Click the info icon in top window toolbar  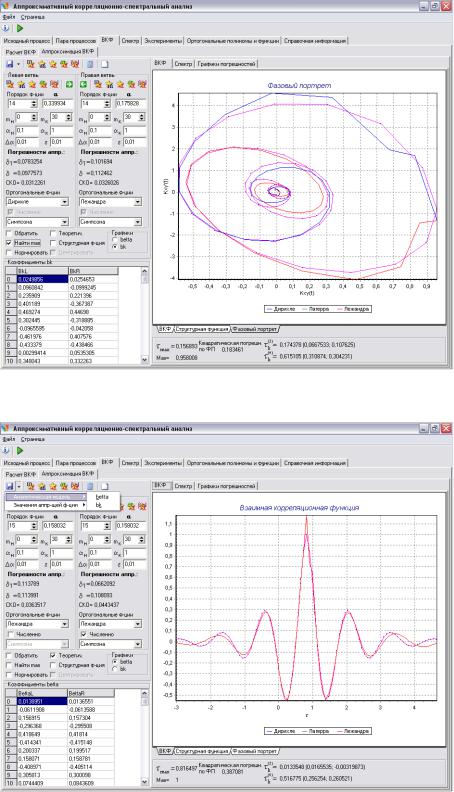(x=6, y=28)
